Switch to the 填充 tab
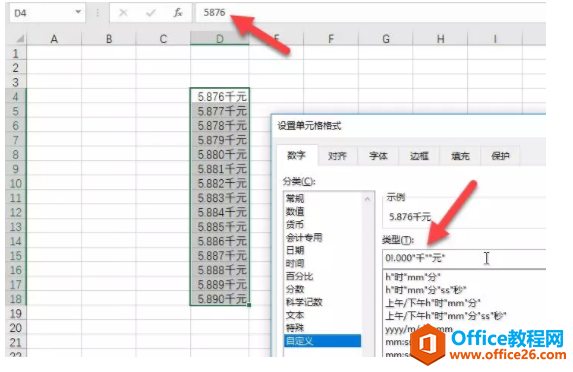 click(460, 156)
